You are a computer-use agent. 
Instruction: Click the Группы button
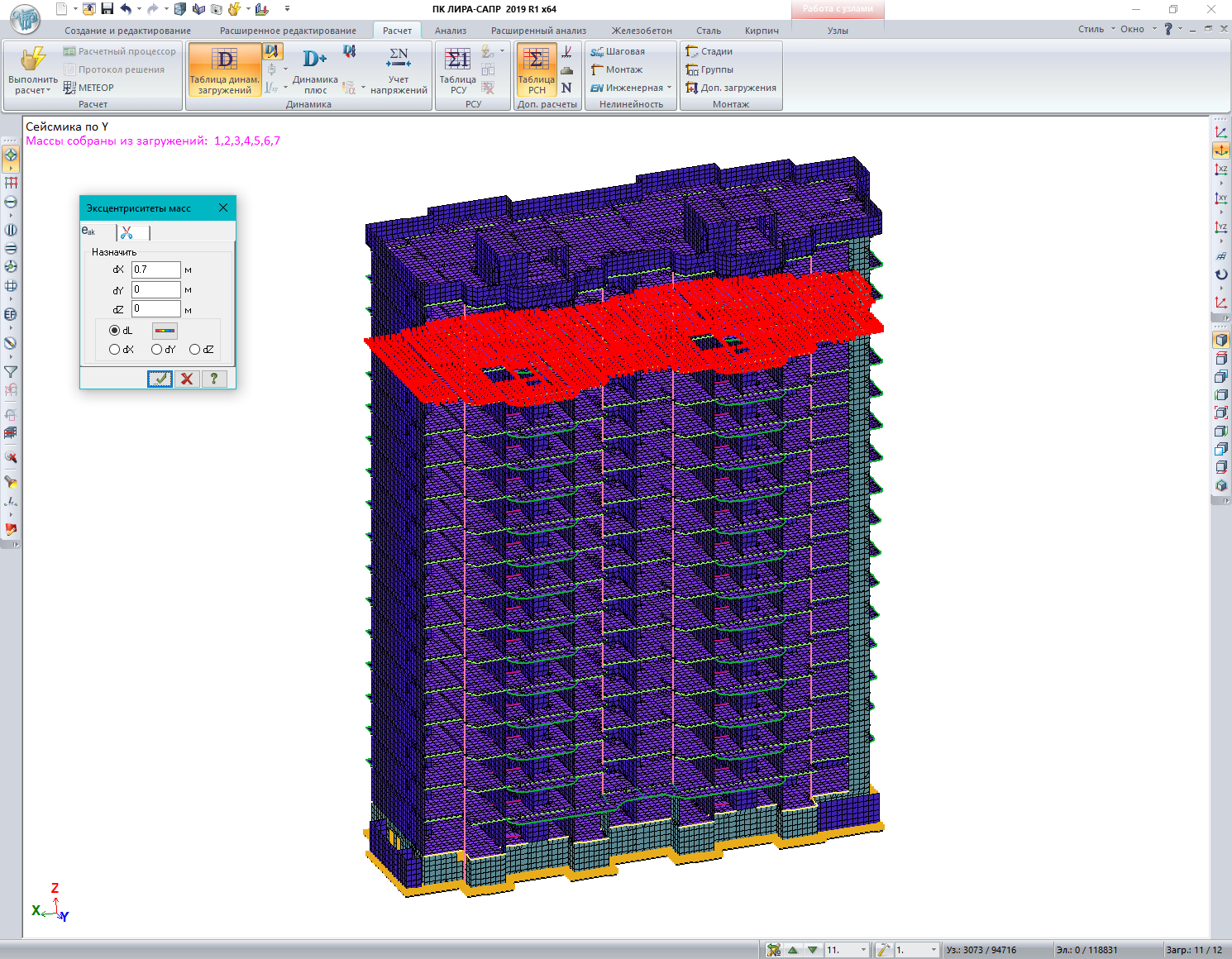pyautogui.click(x=709, y=69)
